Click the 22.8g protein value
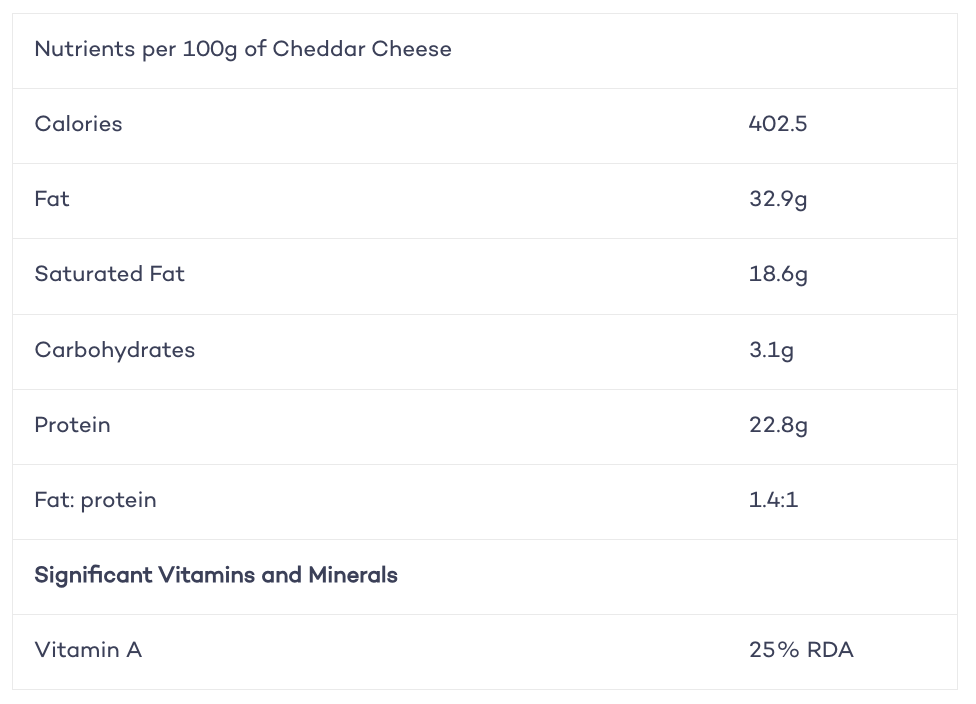This screenshot has width=976, height=704. point(778,426)
